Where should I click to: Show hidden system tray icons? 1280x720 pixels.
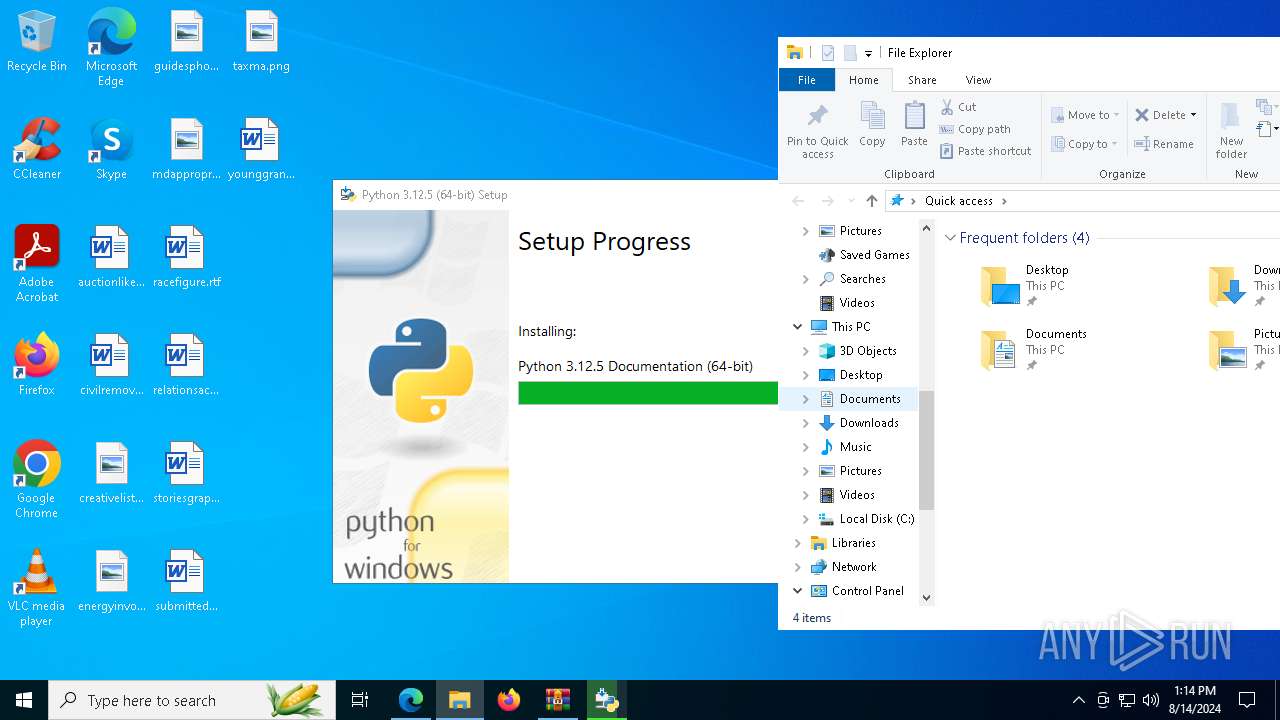[1078, 700]
